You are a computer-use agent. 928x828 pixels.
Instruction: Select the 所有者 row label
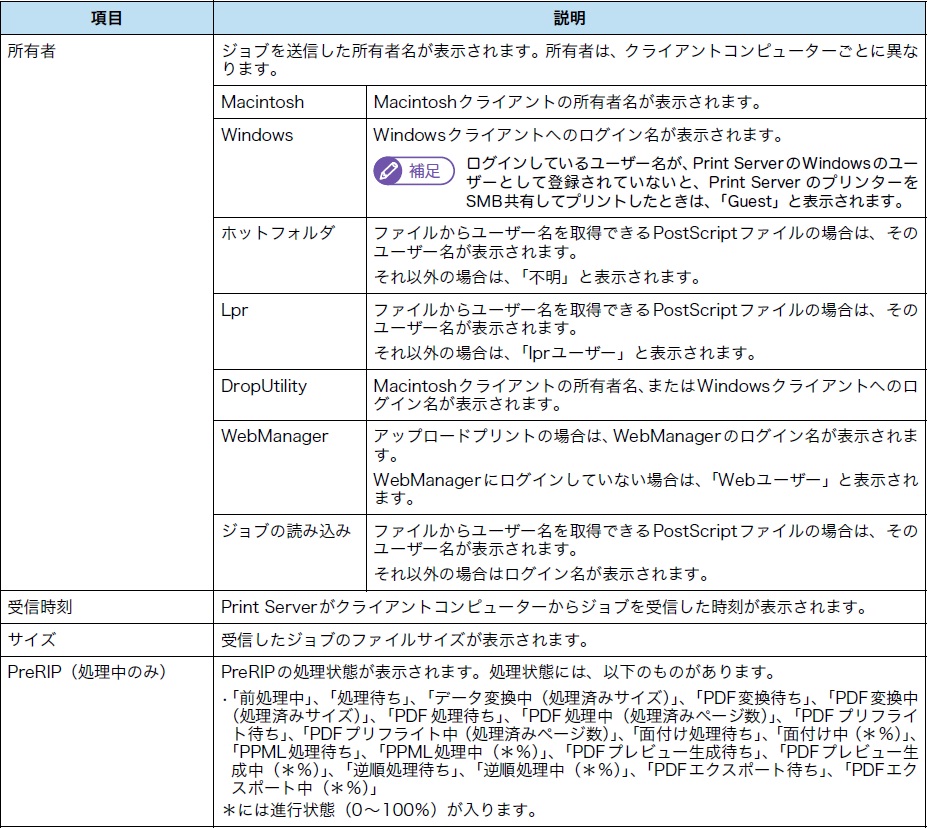(31, 50)
